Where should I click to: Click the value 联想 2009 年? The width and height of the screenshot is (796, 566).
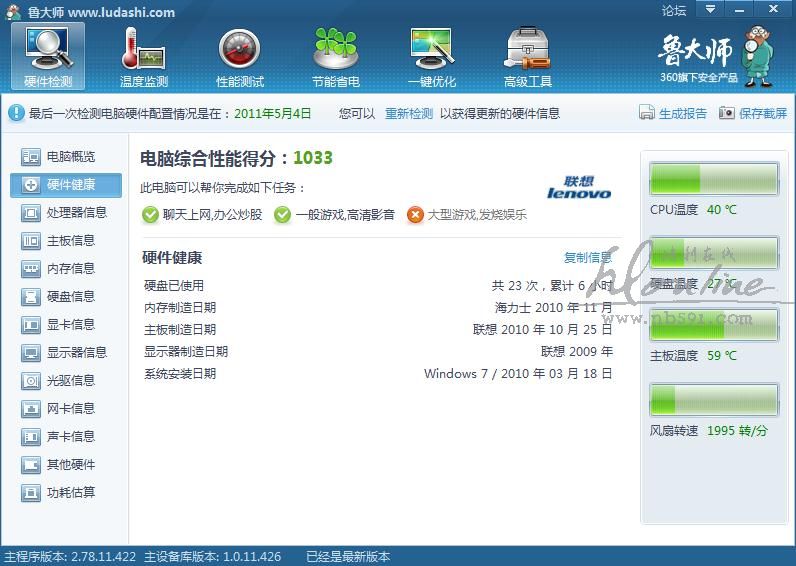coord(577,352)
